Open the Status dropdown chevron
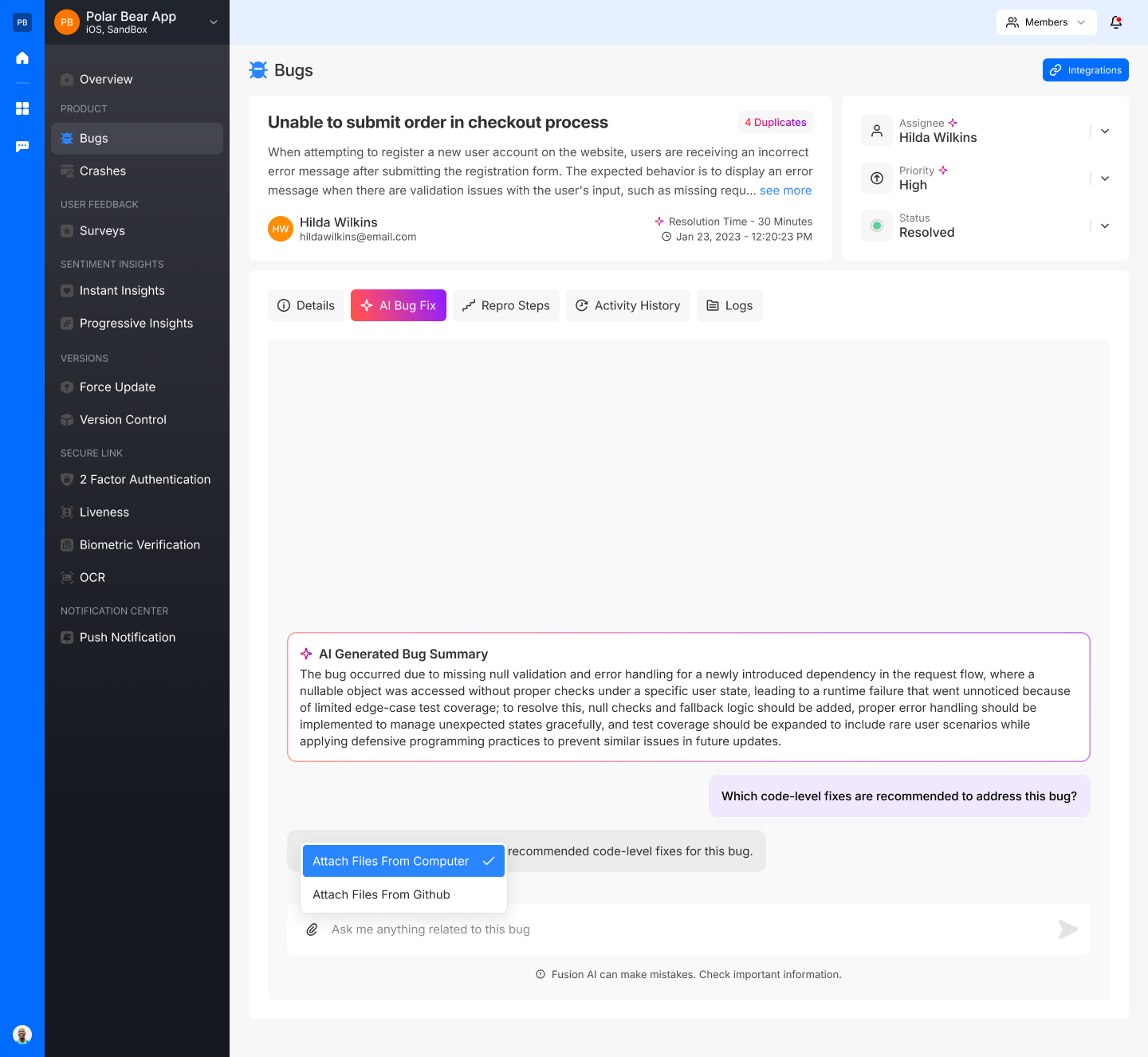 click(1105, 226)
